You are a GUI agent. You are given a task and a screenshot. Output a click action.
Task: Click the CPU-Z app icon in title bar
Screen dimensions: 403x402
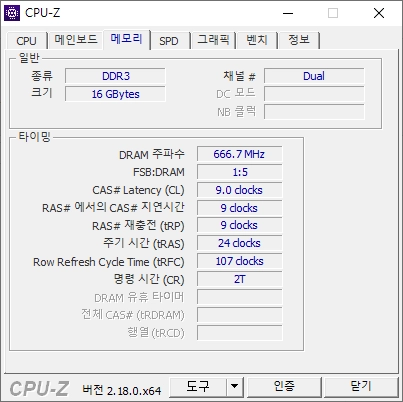tap(12, 13)
